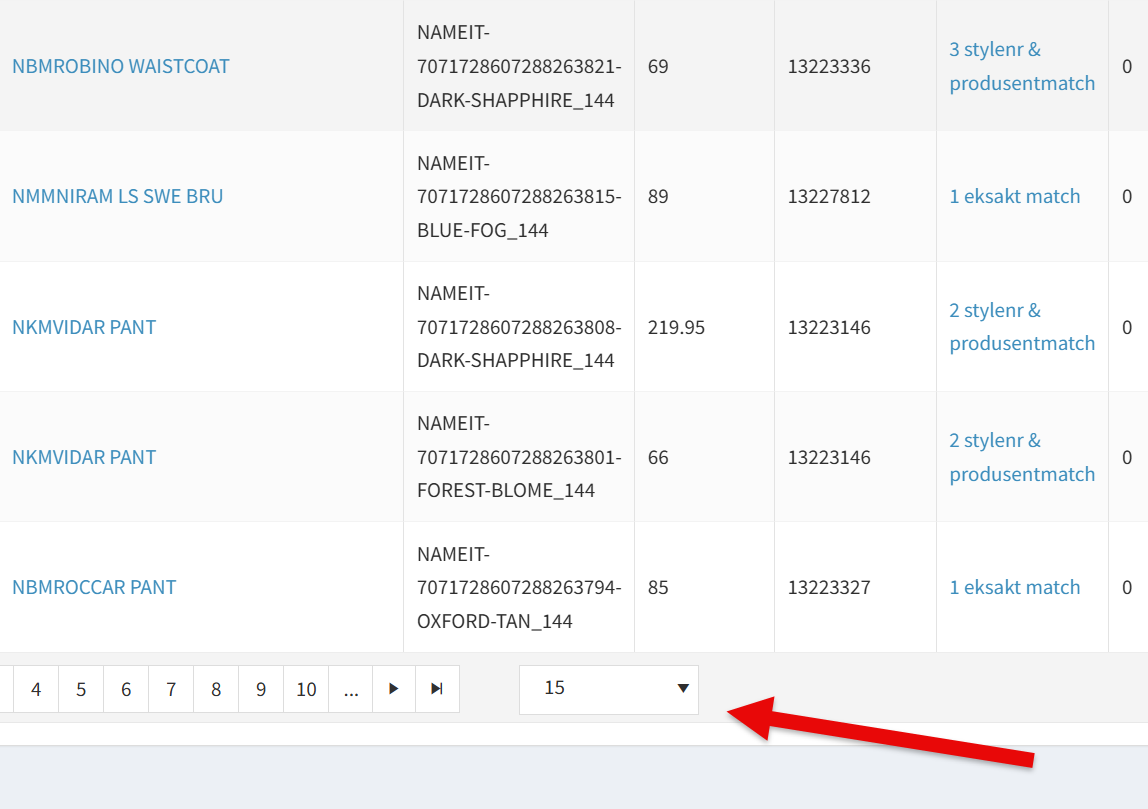Screen dimensions: 1148x809
Task: Navigate to page 8
Action: [x=216, y=689]
